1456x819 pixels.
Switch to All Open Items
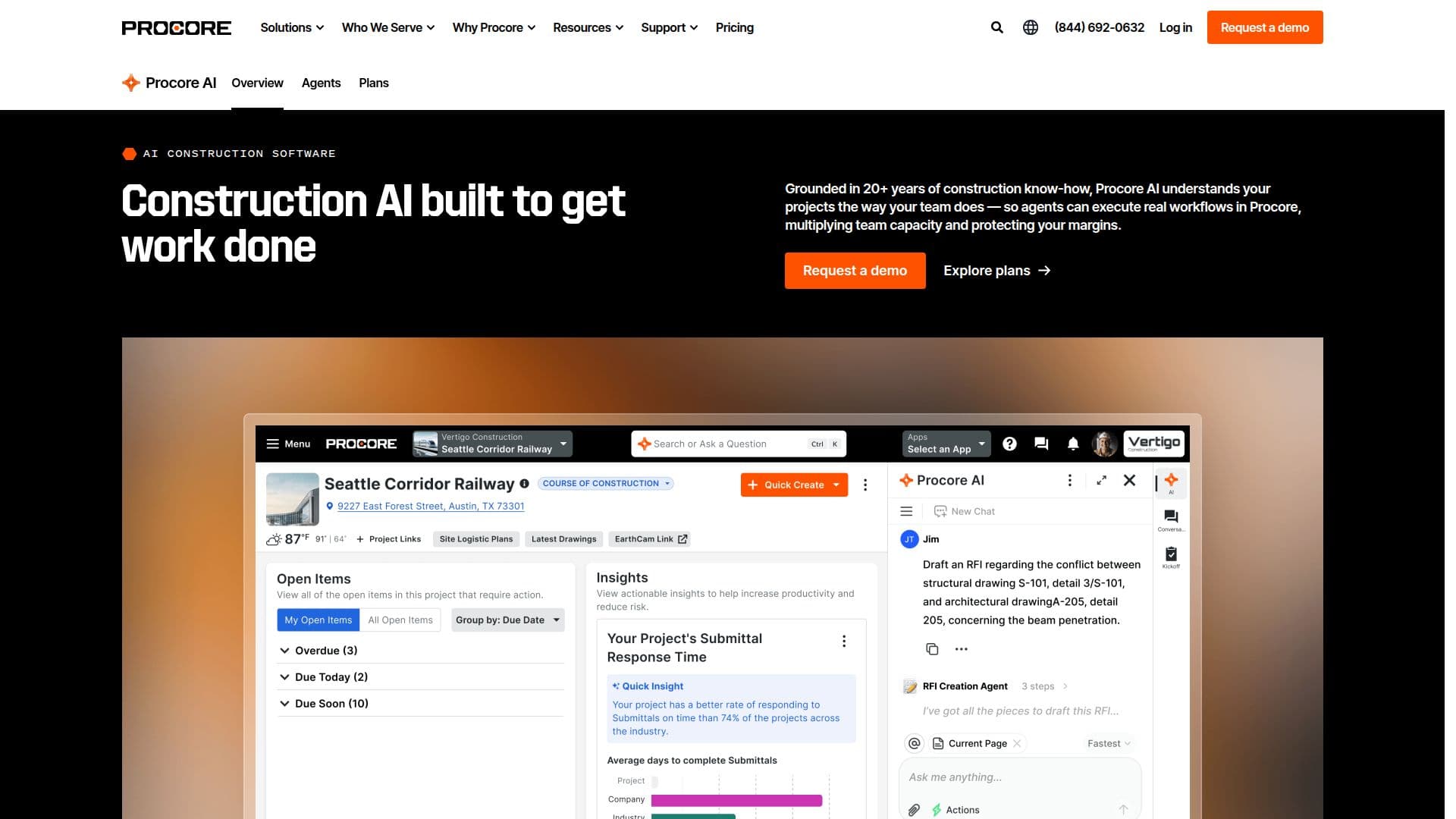click(x=400, y=620)
